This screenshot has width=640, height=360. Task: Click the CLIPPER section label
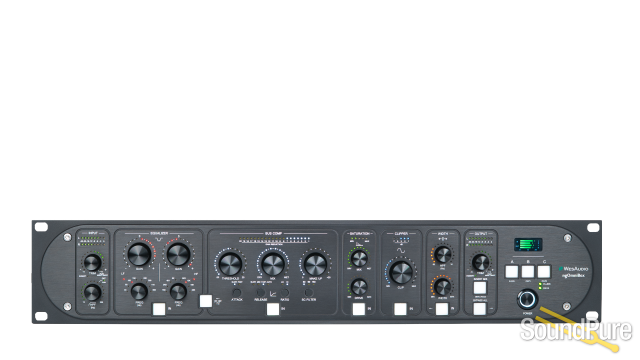(401, 233)
